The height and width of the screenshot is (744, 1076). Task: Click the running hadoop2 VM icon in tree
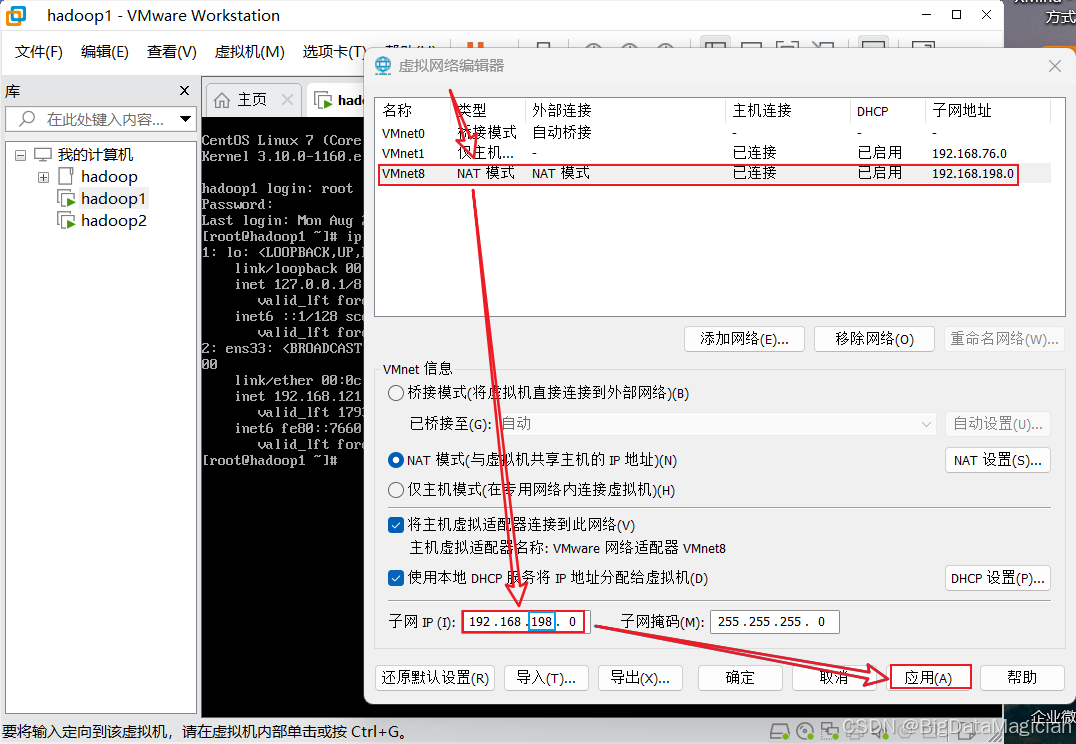(67, 221)
